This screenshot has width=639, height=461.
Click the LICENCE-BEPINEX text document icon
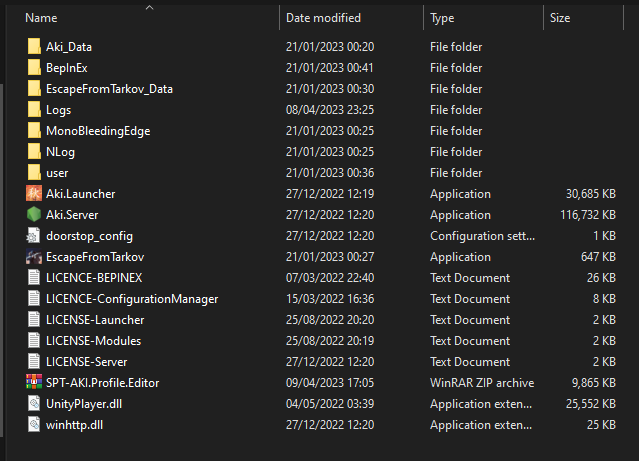pyautogui.click(x=34, y=278)
